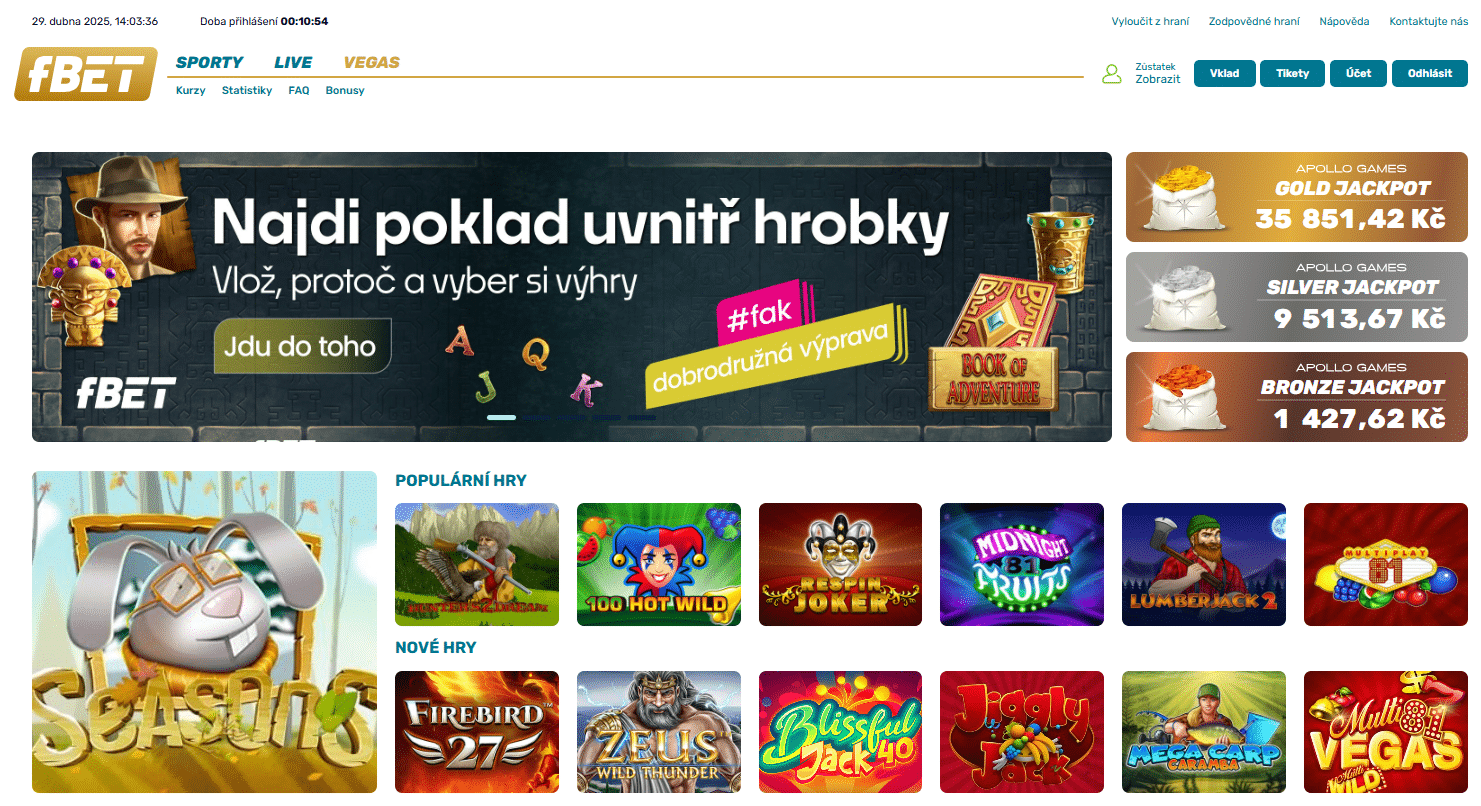Screen dimensions: 1481x806
Task: Click the fBET logo
Action: tap(86, 74)
